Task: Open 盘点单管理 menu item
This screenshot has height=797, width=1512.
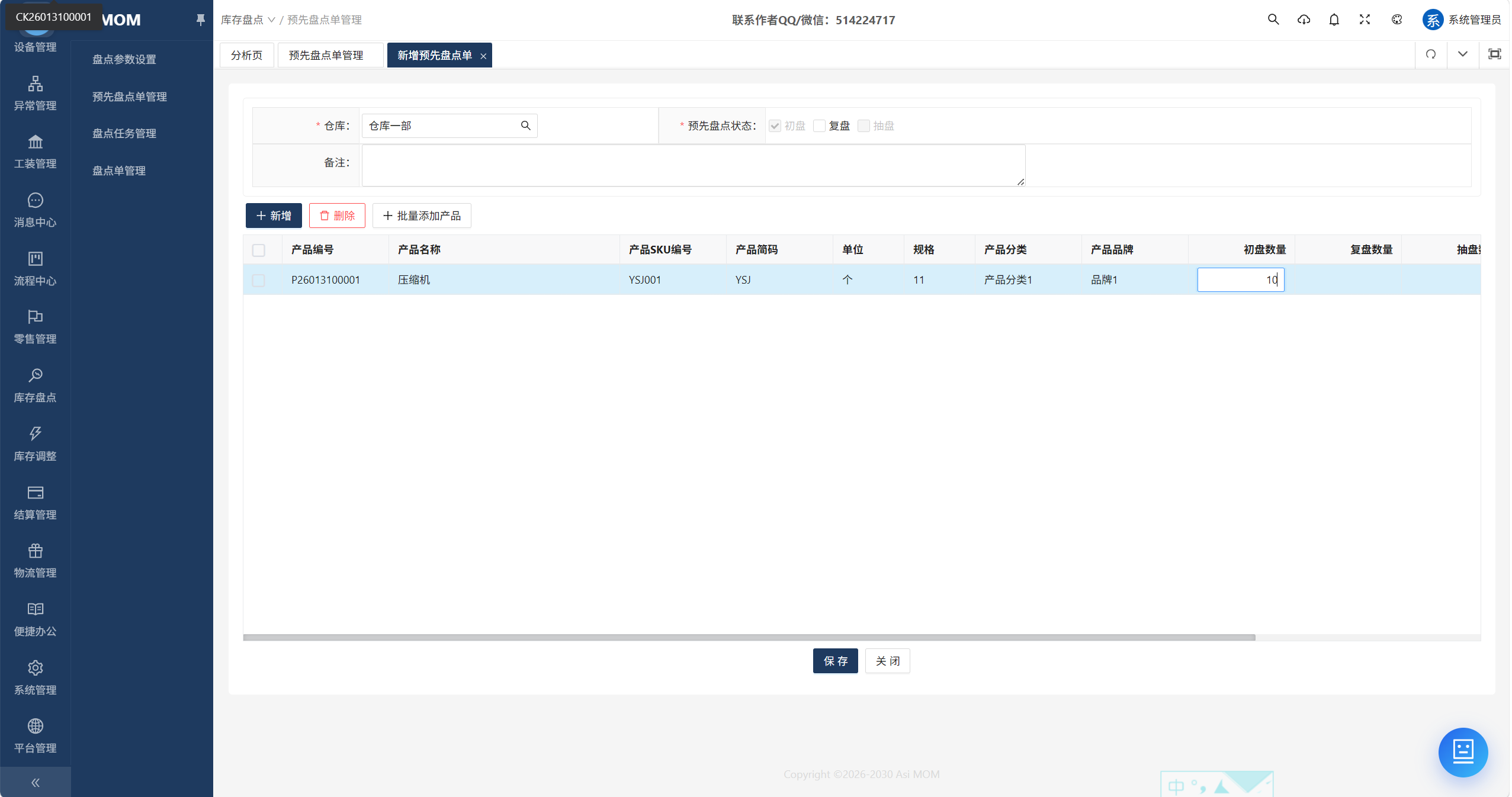Action: 119,171
